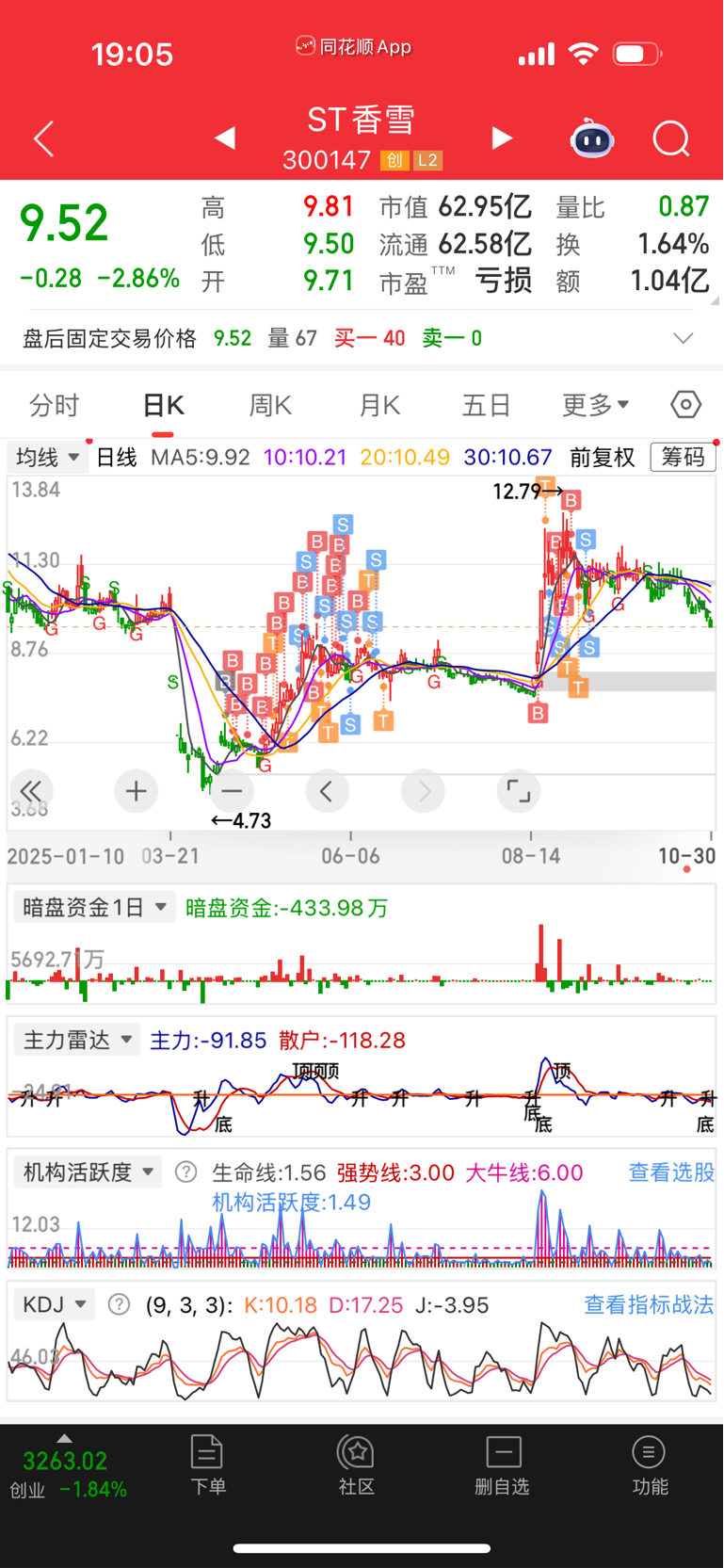Tap the 筹码 chip distribution button
The width and height of the screenshot is (724, 1568).
click(x=684, y=458)
